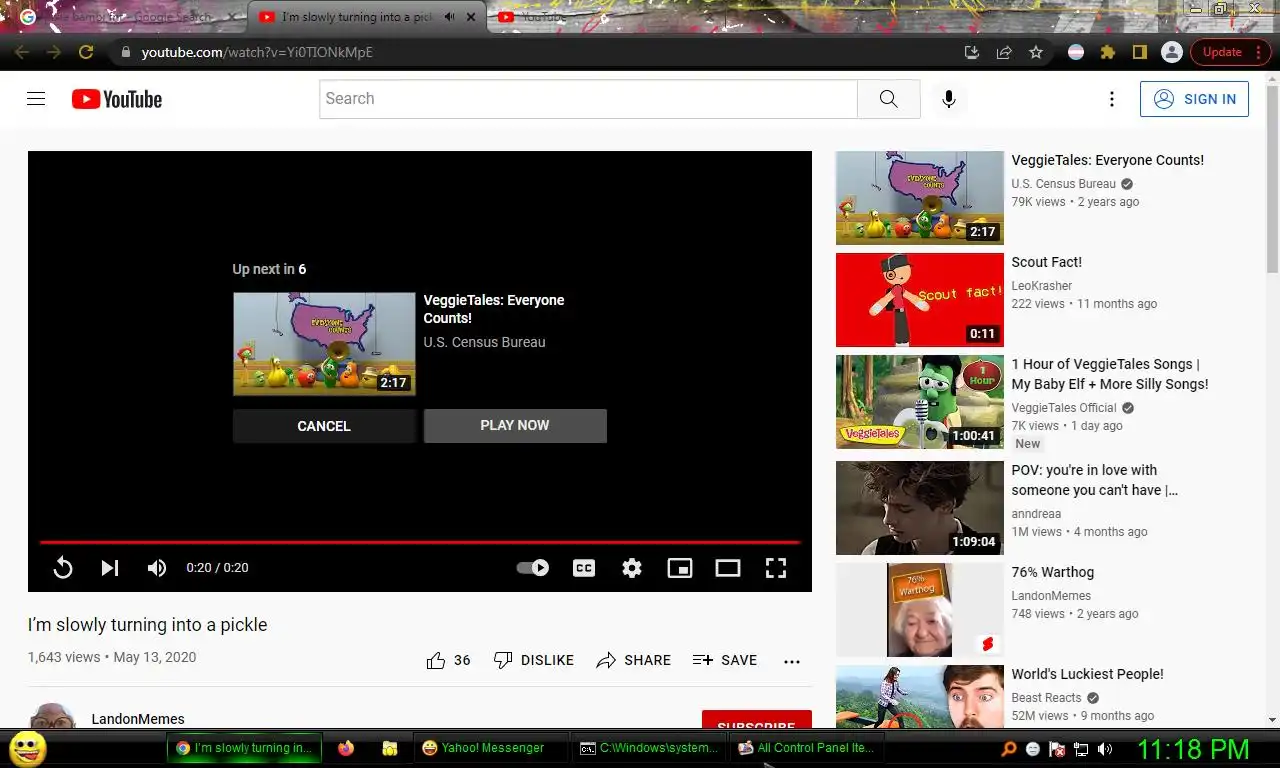Switch to C:\Windows\system command window
The width and height of the screenshot is (1280, 768).
pyautogui.click(x=649, y=748)
